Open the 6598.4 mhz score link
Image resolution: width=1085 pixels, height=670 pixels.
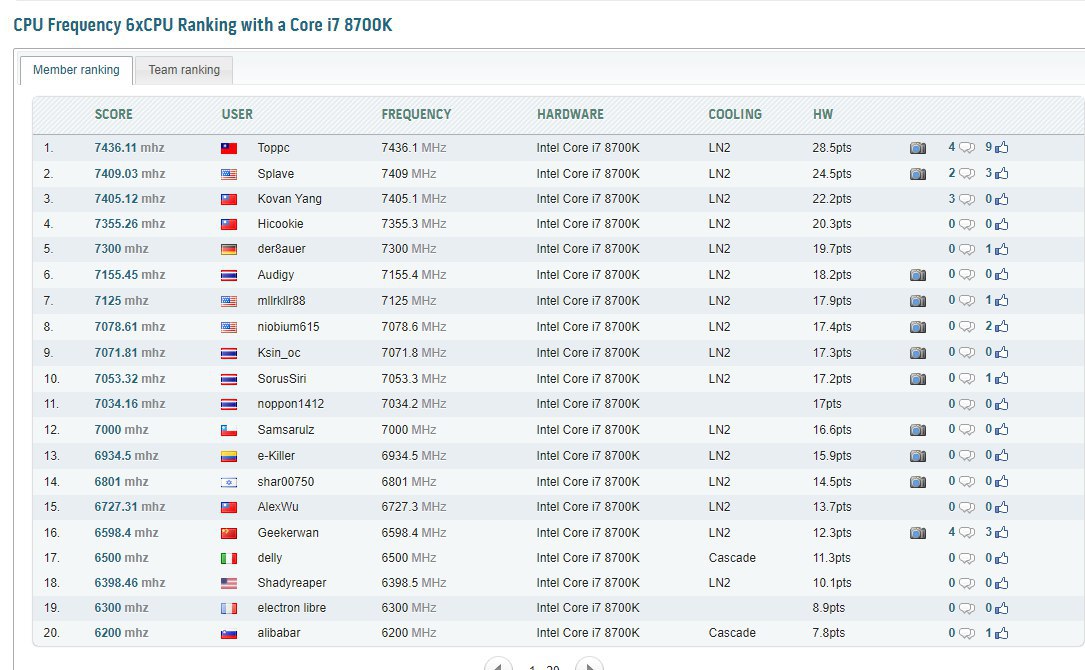(126, 532)
